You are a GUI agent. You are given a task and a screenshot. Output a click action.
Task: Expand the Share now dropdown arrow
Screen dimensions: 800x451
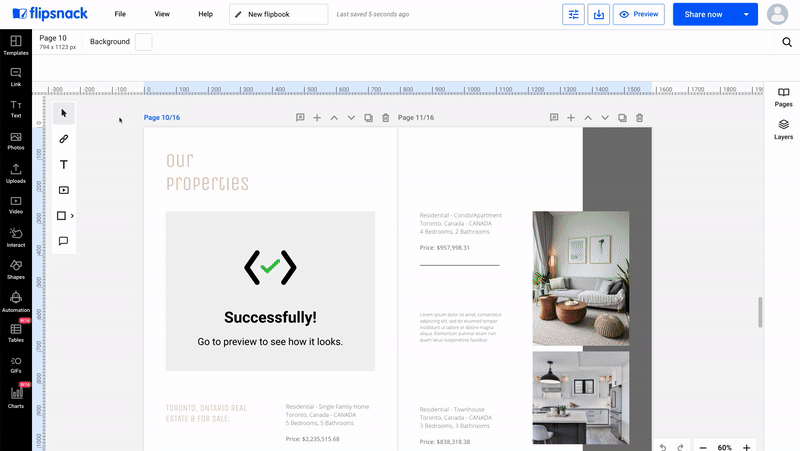[x=746, y=14]
